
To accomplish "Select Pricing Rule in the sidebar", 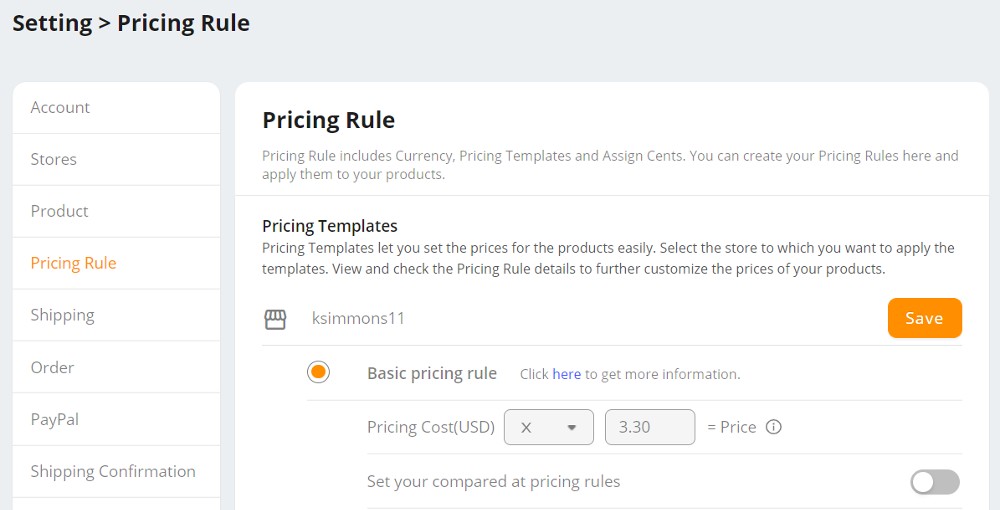I will point(116,263).
